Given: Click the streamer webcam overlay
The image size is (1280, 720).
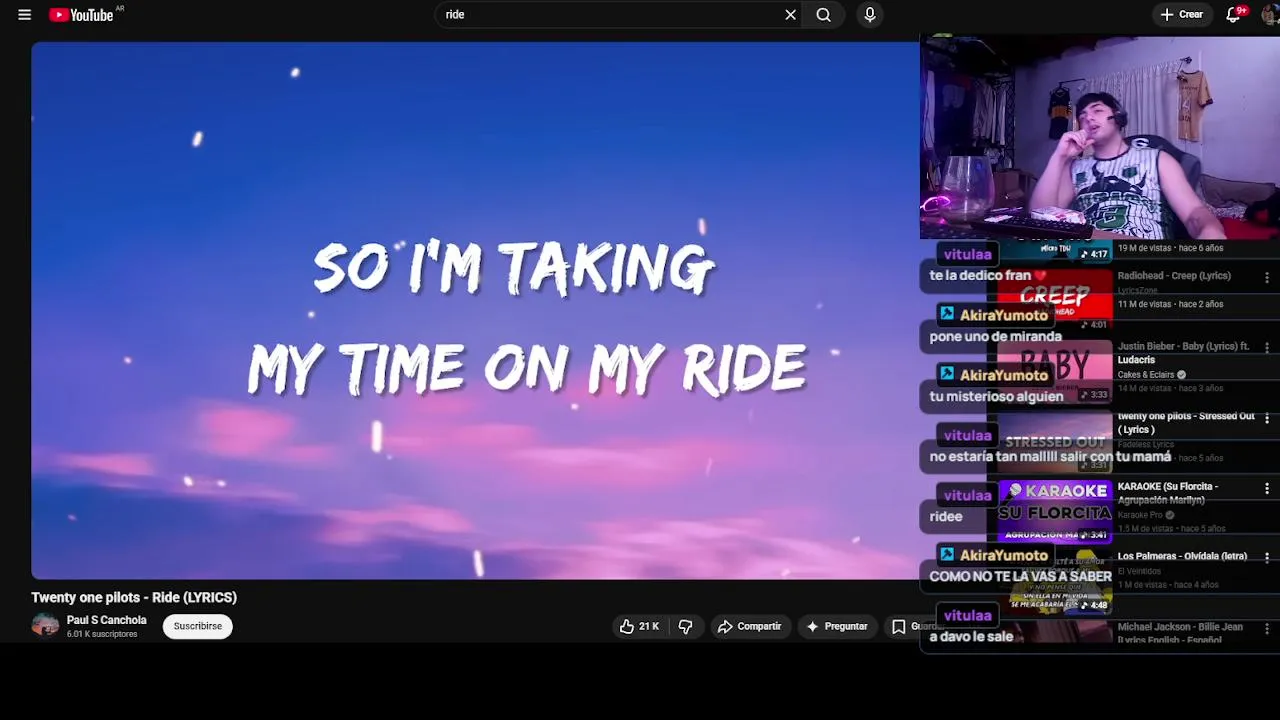Looking at the screenshot, I should (1100, 138).
